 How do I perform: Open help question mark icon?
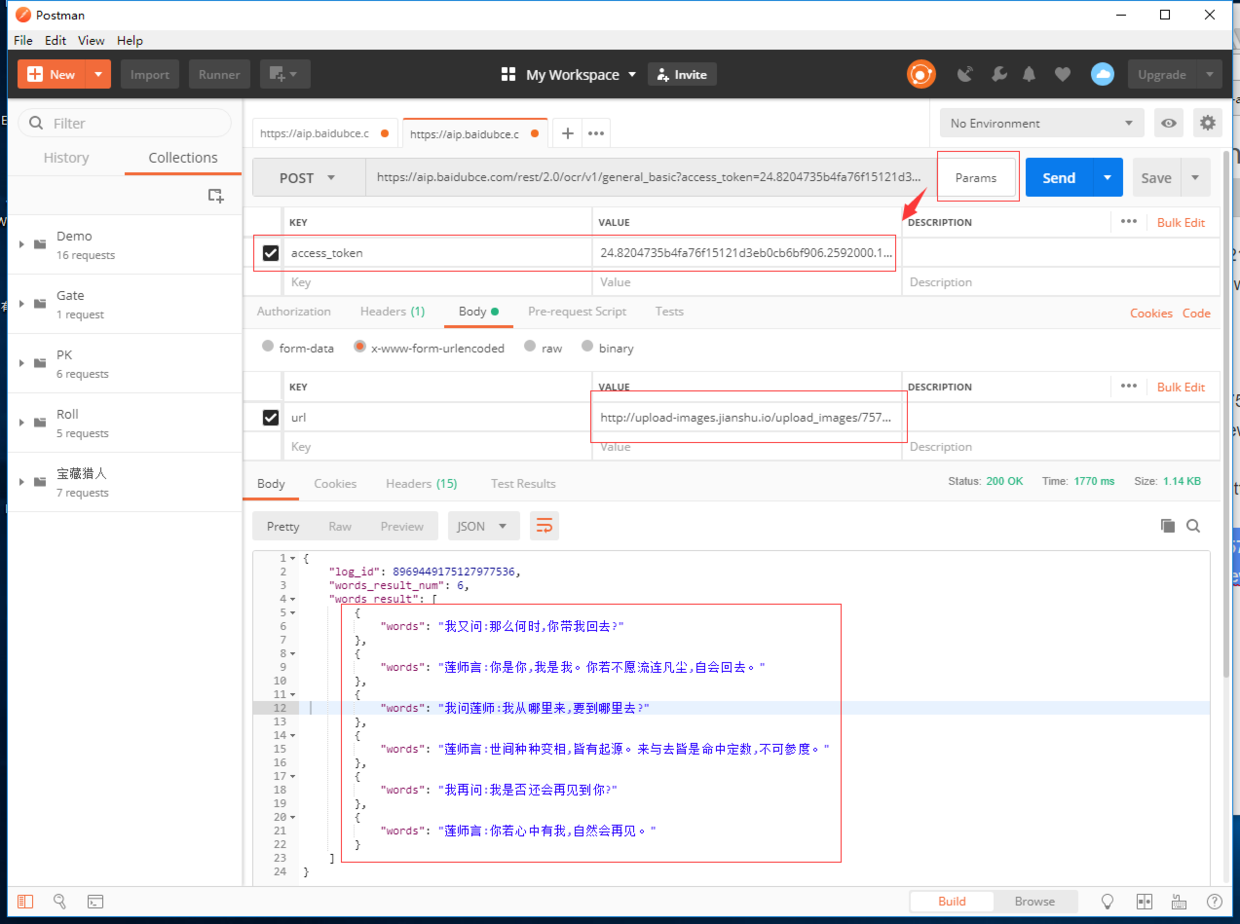(x=1214, y=901)
